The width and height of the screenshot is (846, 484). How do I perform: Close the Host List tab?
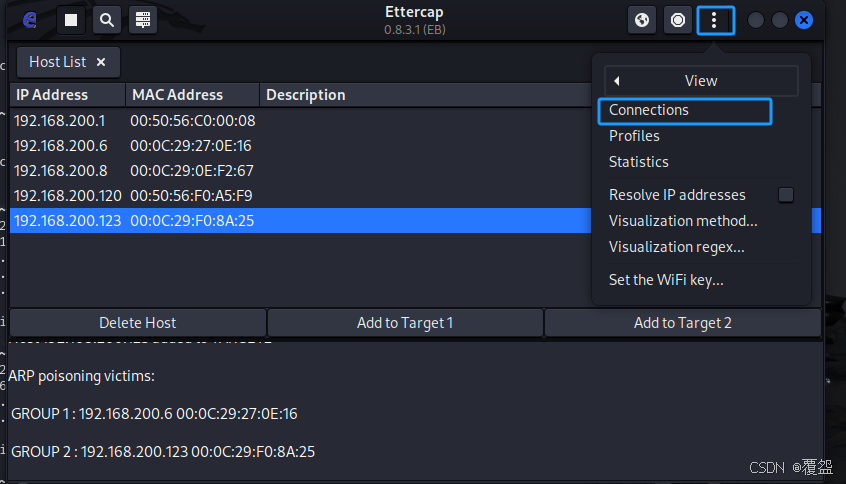(101, 62)
